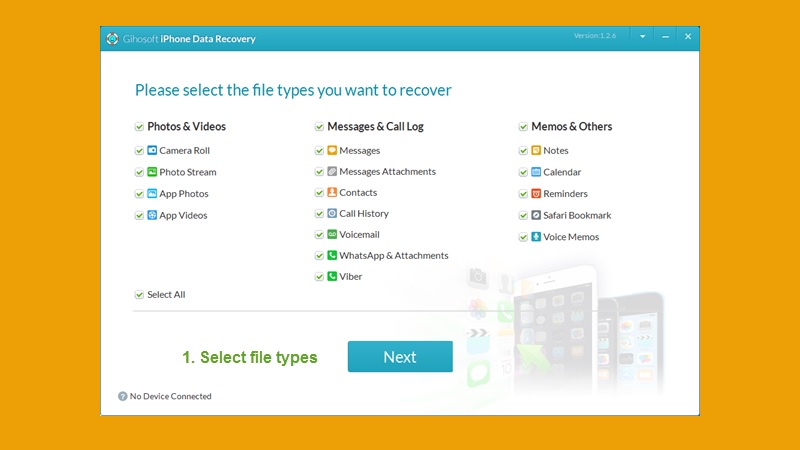Click the Contacts person icon
Image resolution: width=800 pixels, height=450 pixels.
pyautogui.click(x=332, y=192)
